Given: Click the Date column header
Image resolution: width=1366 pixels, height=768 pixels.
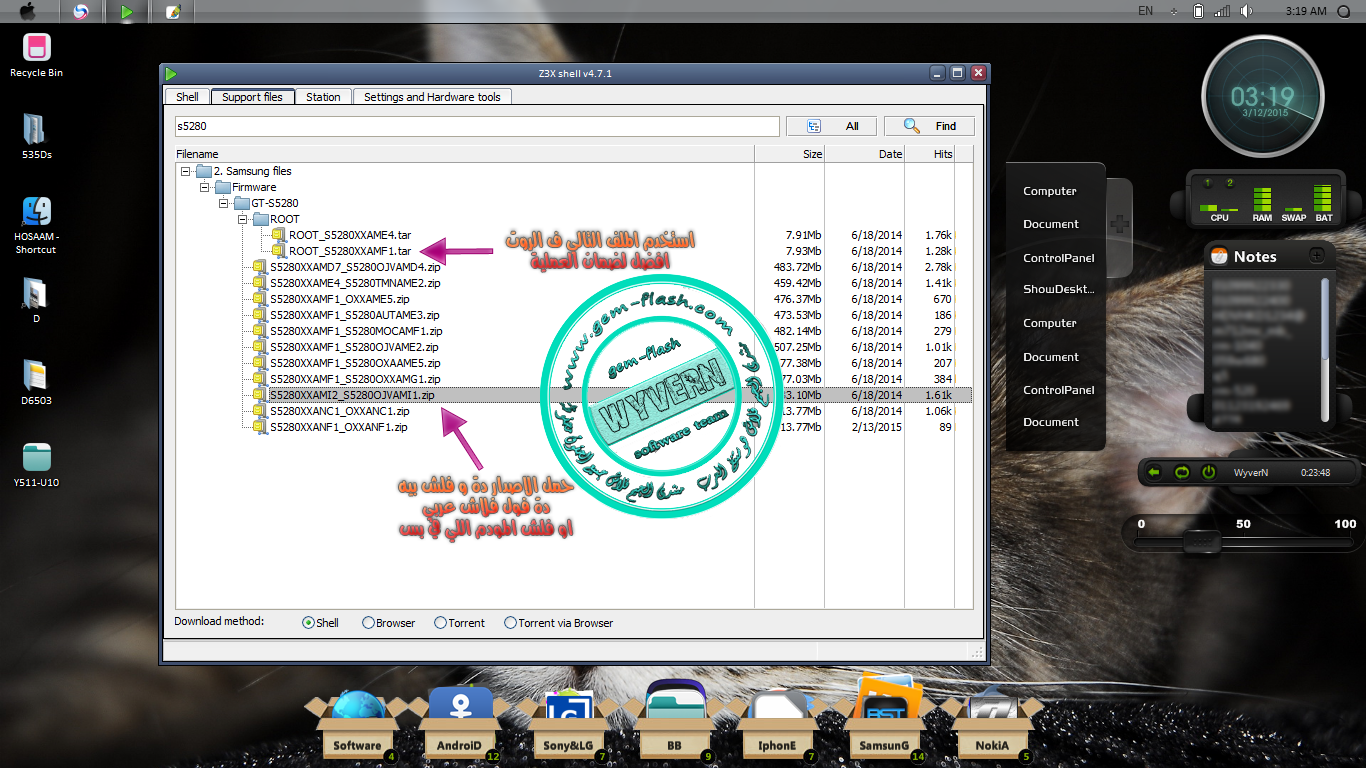Looking at the screenshot, I should (x=865, y=154).
